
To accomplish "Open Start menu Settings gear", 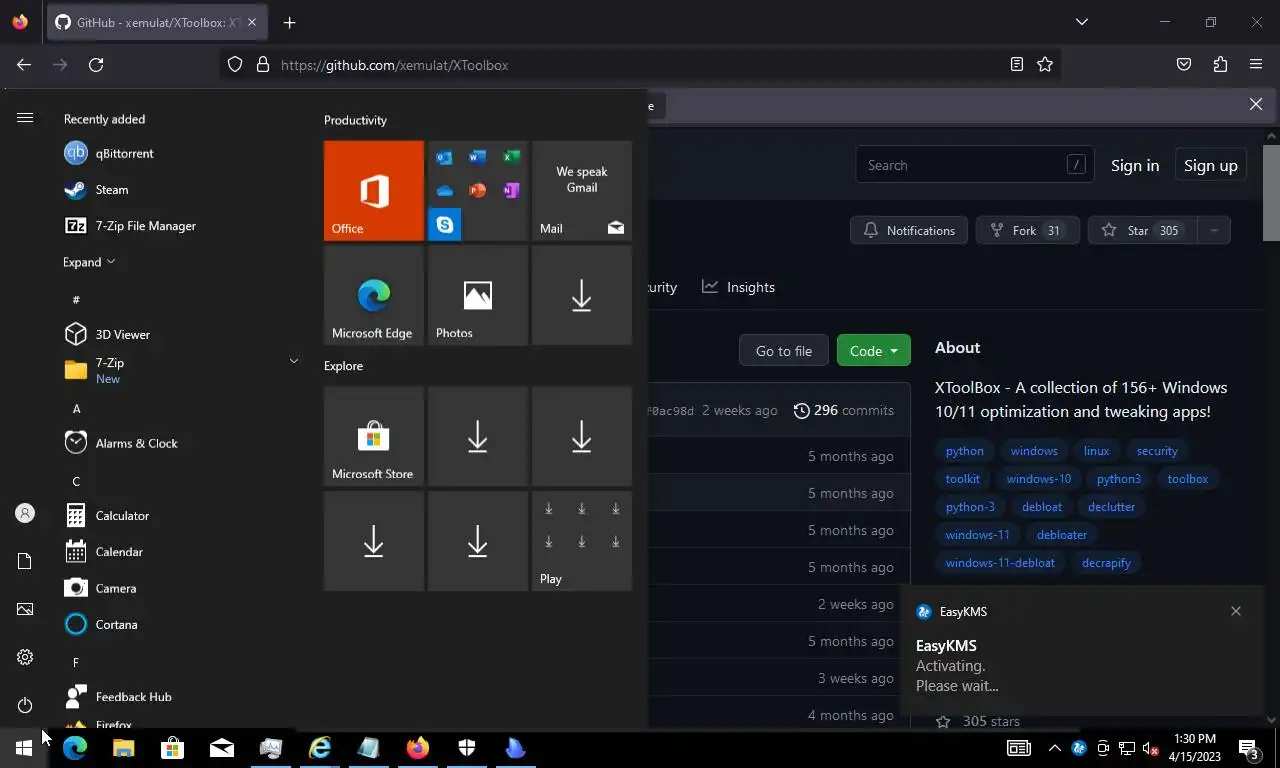I will [25, 657].
